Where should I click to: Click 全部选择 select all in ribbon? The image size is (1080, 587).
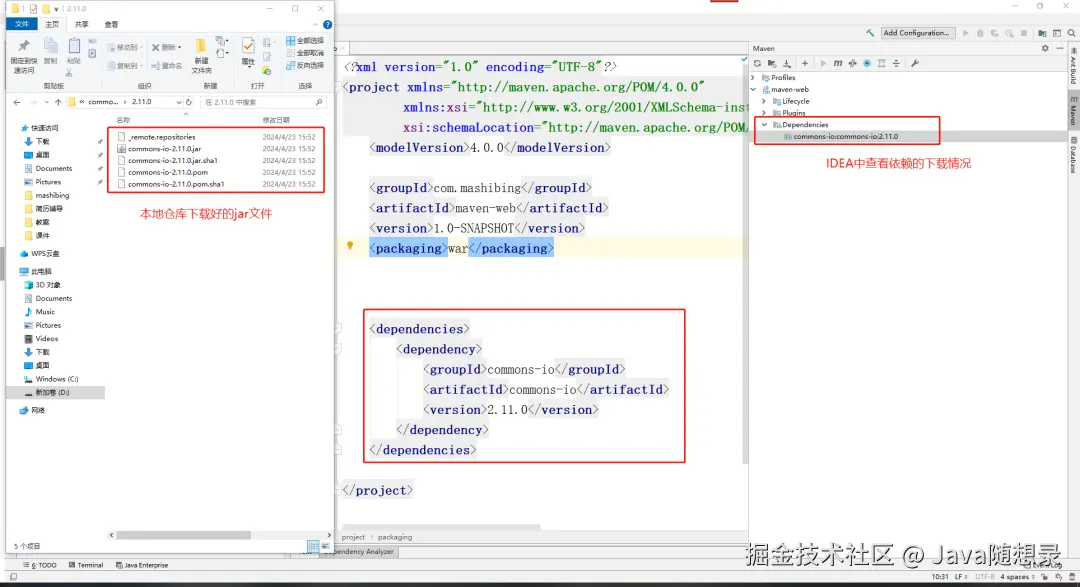coord(305,41)
